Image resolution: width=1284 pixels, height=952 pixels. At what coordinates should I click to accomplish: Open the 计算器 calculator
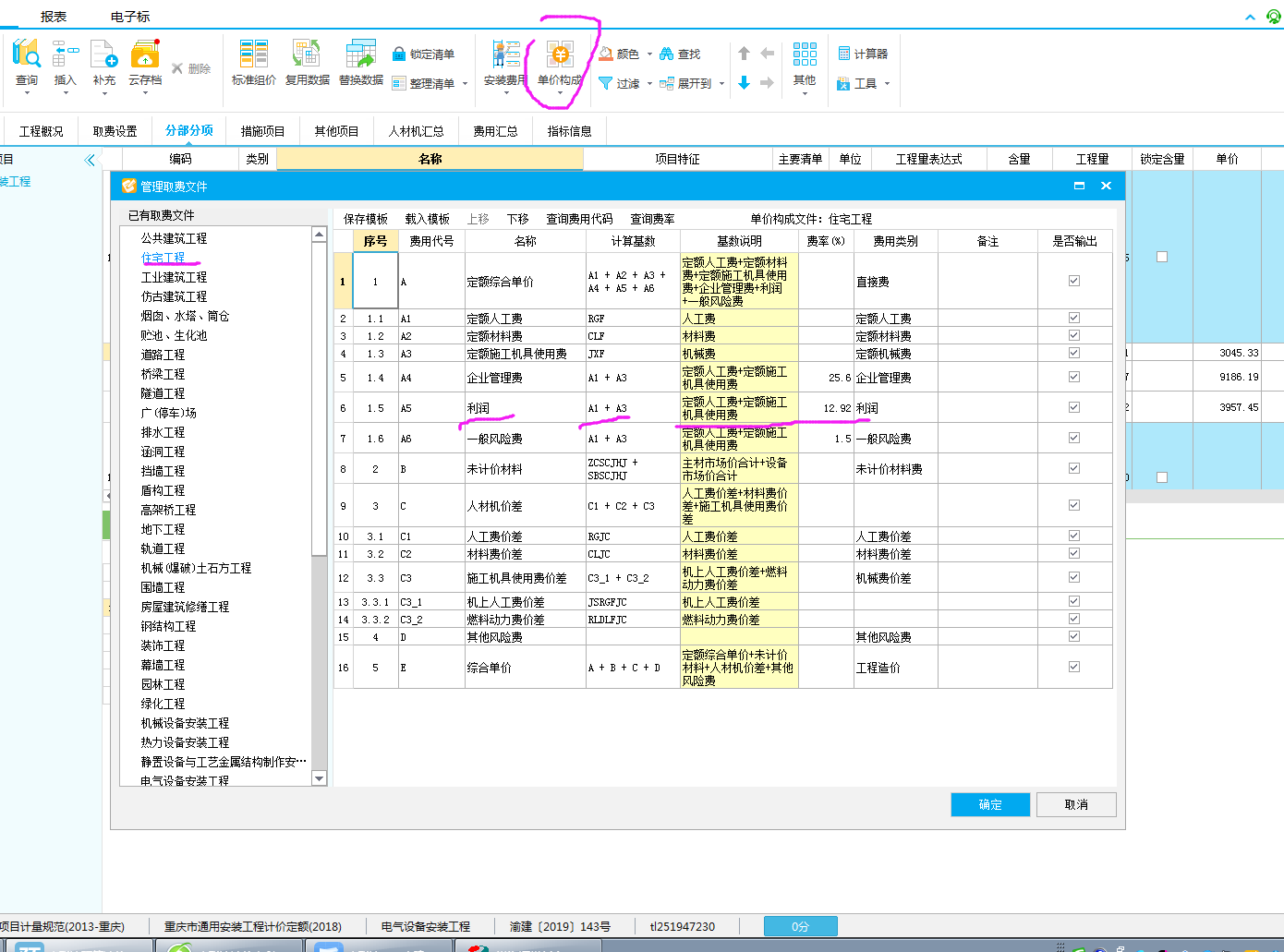click(863, 54)
